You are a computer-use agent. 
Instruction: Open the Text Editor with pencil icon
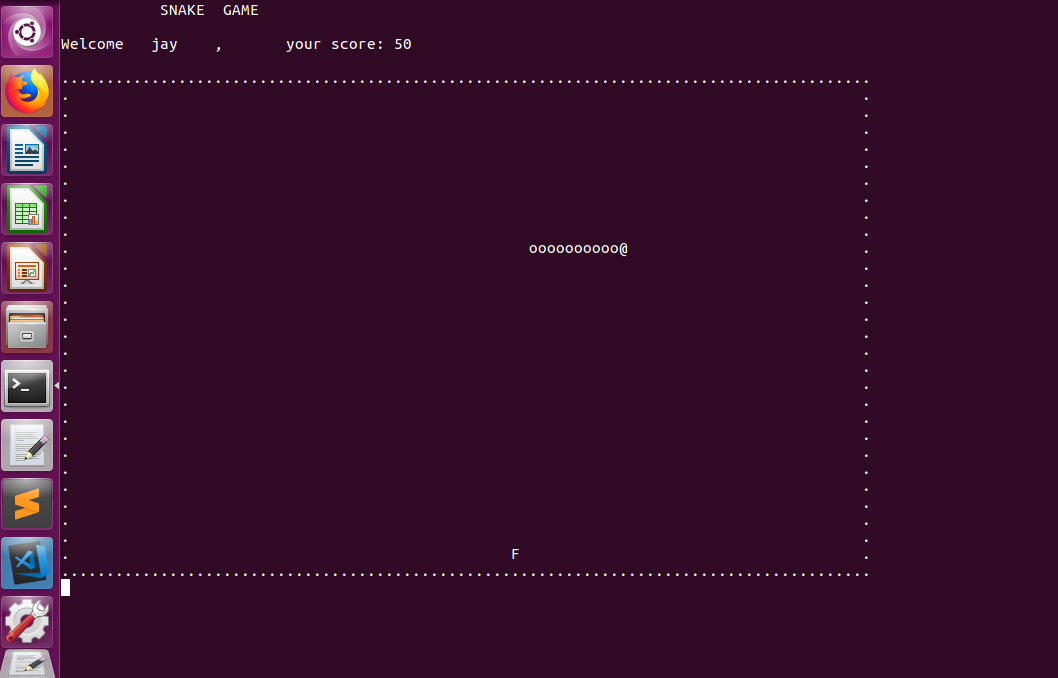(27, 445)
